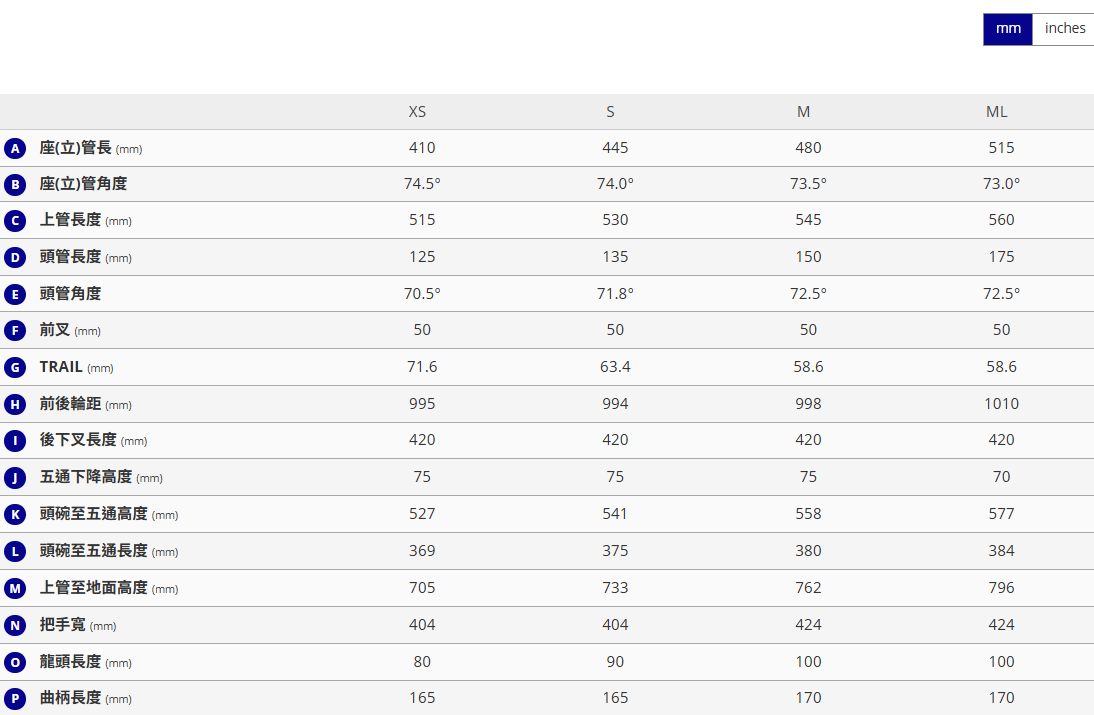Click the 後下叉長度 row label

pos(78,440)
